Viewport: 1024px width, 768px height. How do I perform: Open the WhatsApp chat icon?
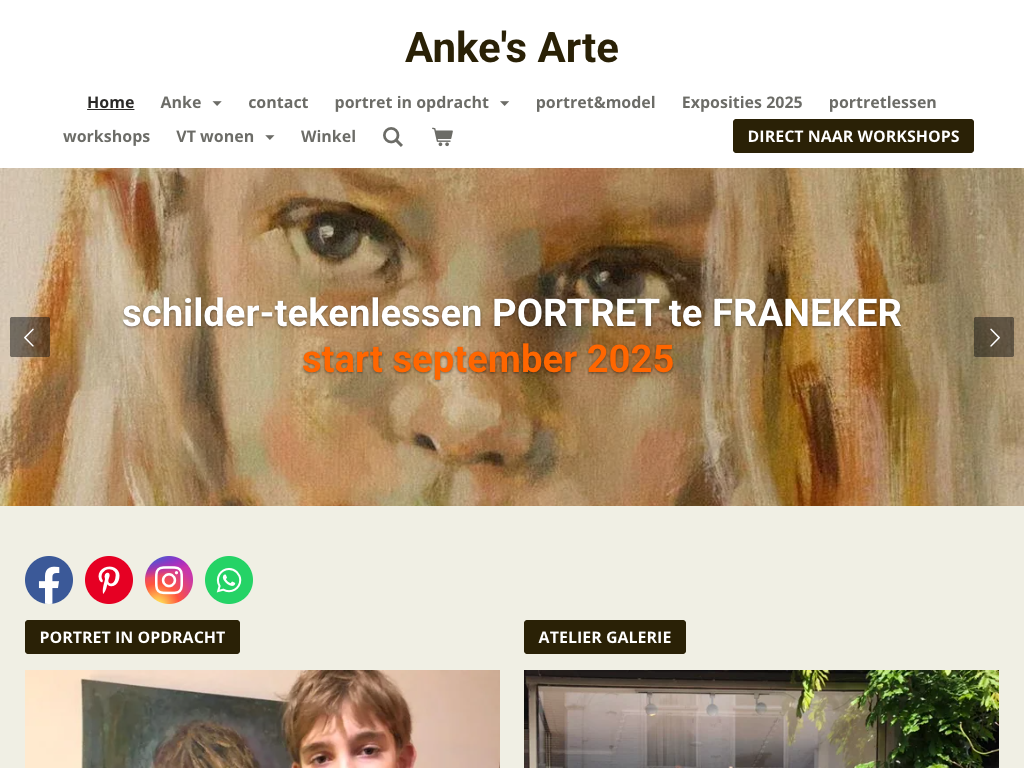tap(229, 580)
